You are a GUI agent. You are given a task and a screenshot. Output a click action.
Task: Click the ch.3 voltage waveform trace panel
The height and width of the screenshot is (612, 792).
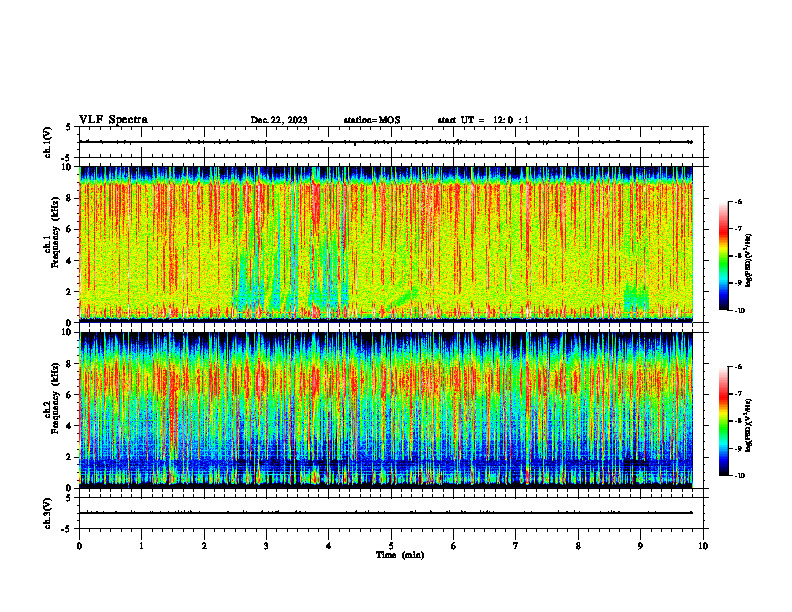391,513
